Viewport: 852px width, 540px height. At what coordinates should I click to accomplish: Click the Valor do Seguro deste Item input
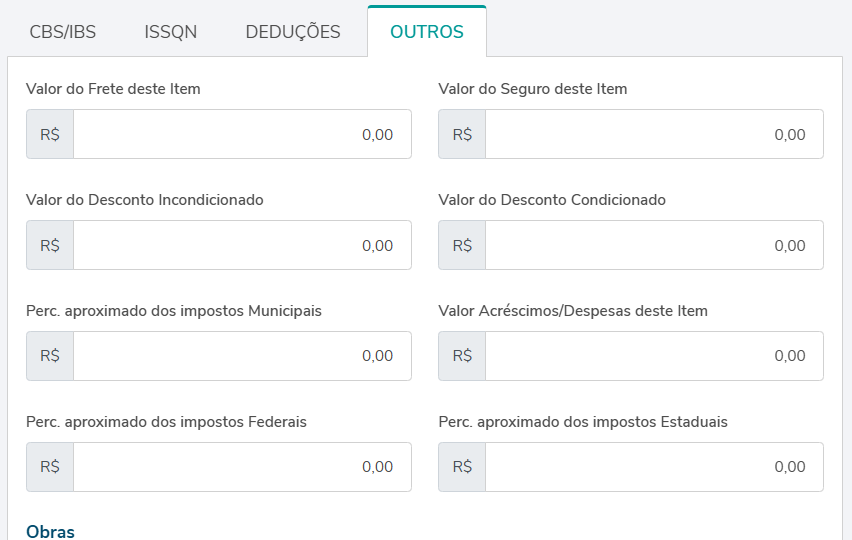click(654, 135)
